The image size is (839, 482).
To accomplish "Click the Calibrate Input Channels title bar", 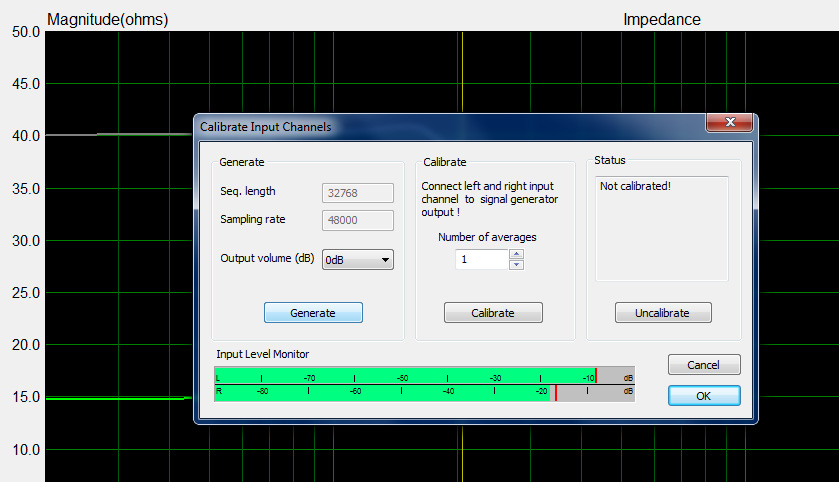I will tap(449, 127).
